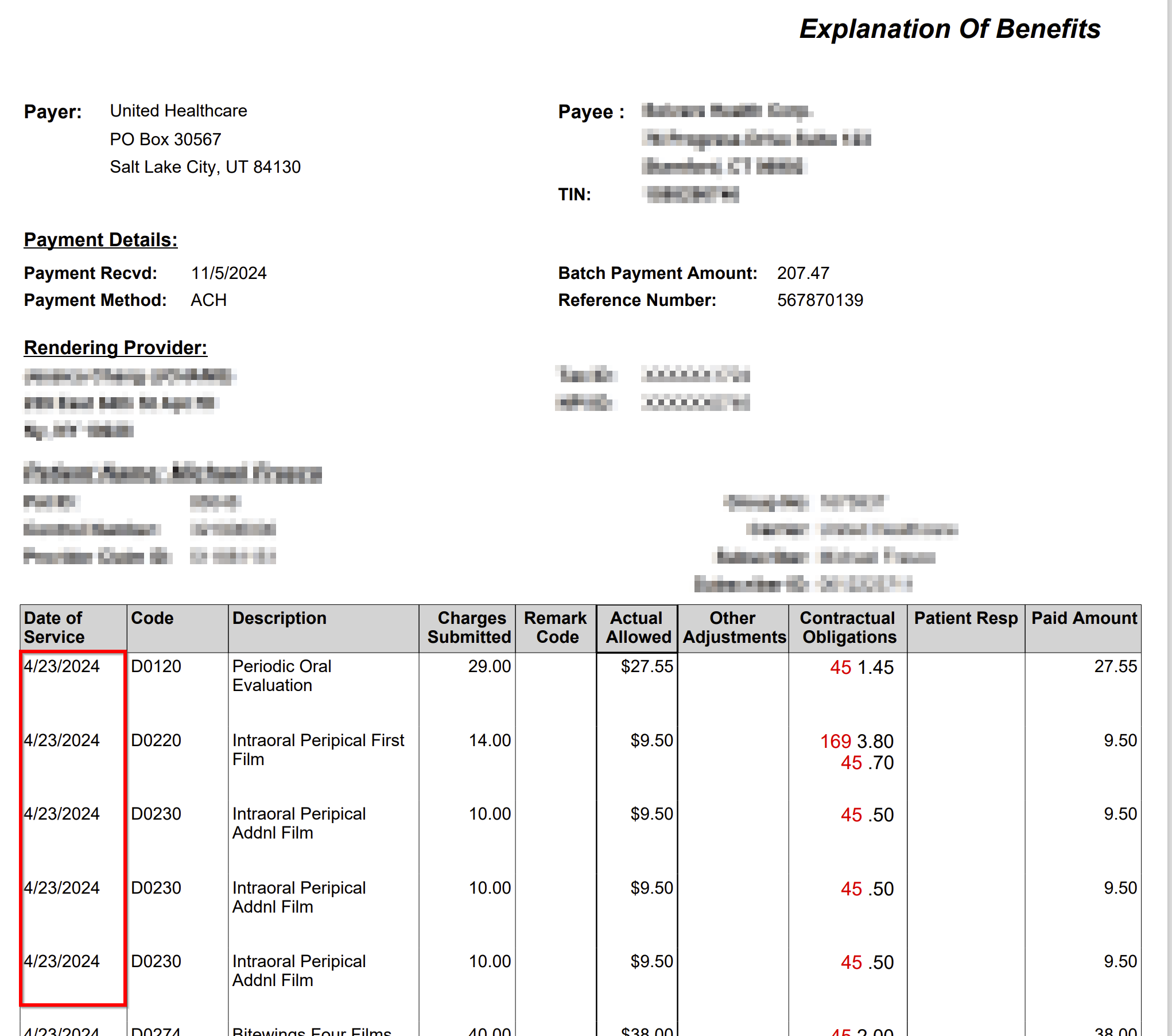This screenshot has width=1172, height=1036.
Task: Click the 27.55 paid amount value
Action: pos(1115,666)
